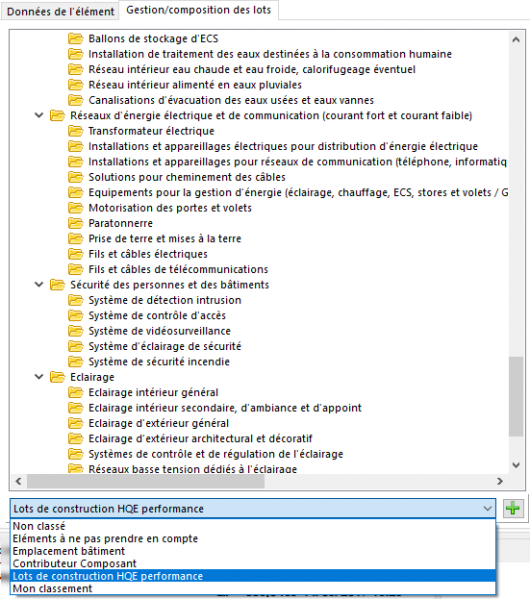This screenshot has height=599, width=530.
Task: Select Gestion/composition des lots tab
Action: click(199, 10)
